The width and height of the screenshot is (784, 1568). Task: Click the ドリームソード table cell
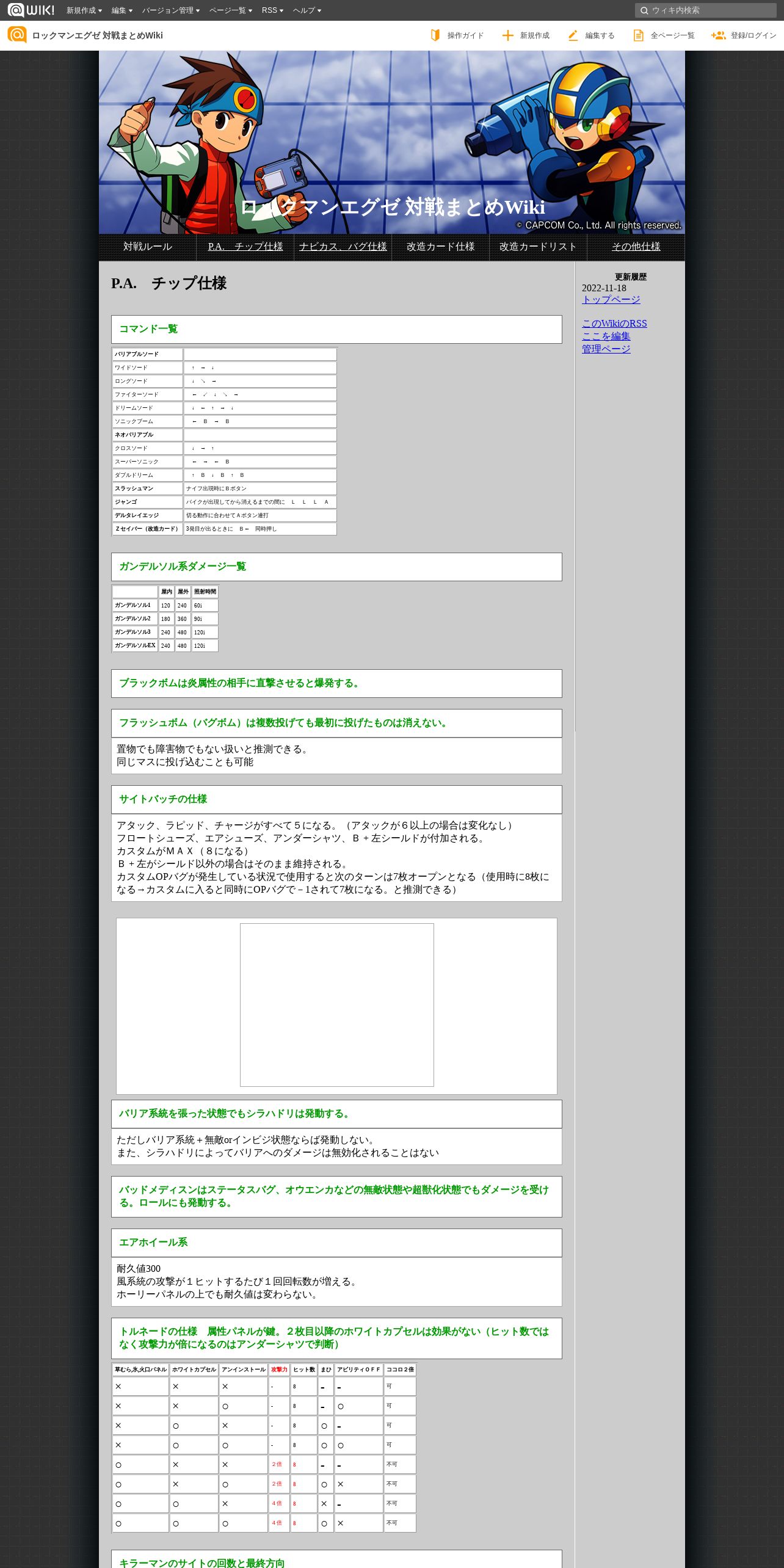pyautogui.click(x=148, y=408)
